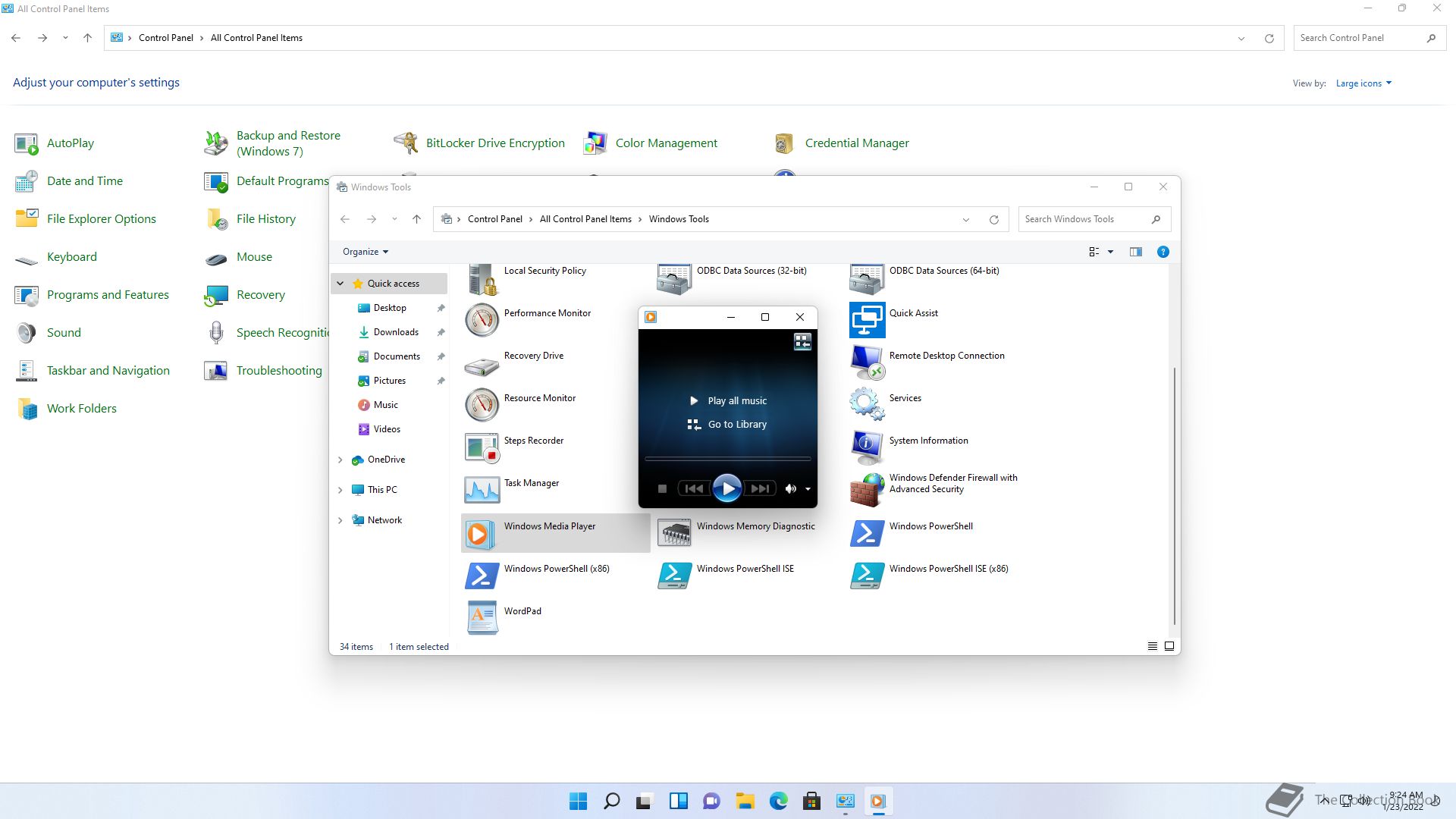This screenshot has height=819, width=1456.
Task: Skip to next track in media player
Action: 761,489
